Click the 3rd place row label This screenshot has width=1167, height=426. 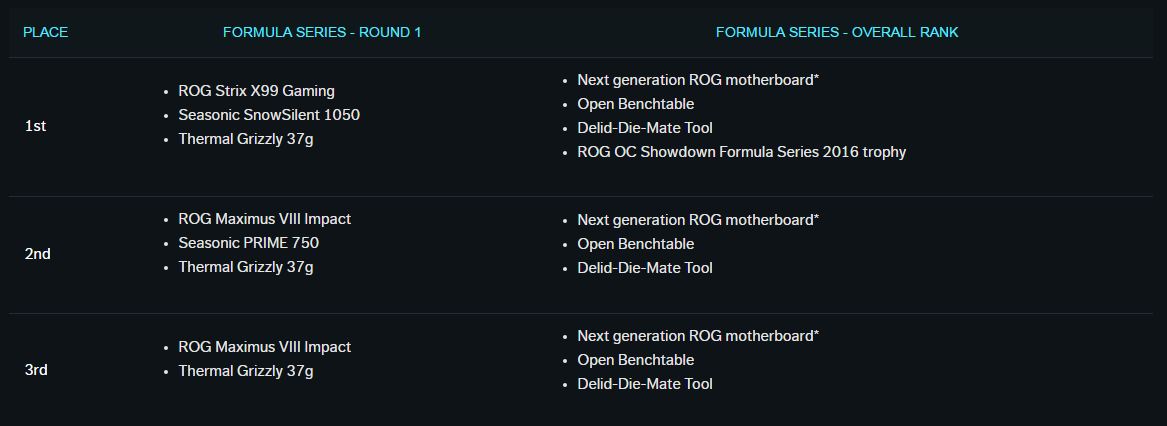(x=36, y=369)
